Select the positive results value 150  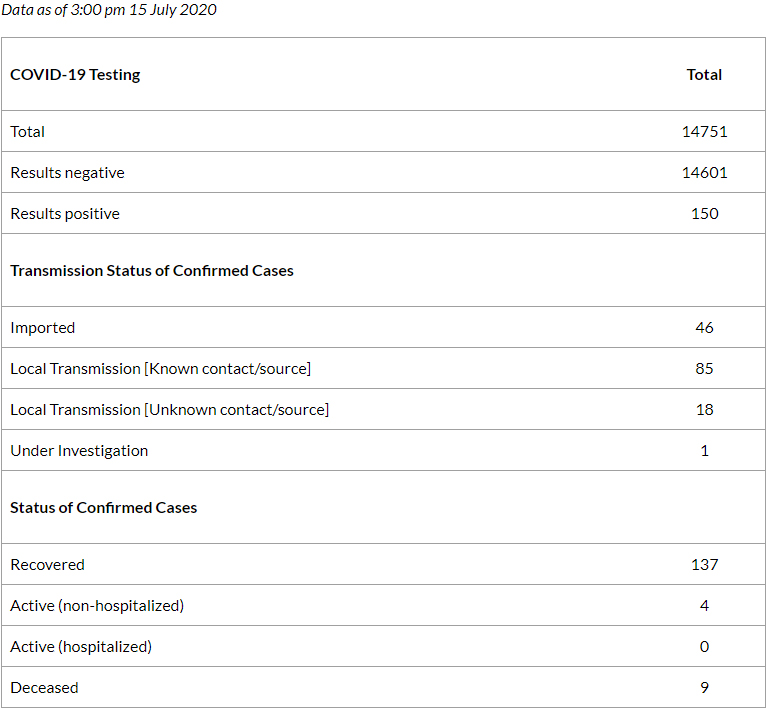click(704, 214)
